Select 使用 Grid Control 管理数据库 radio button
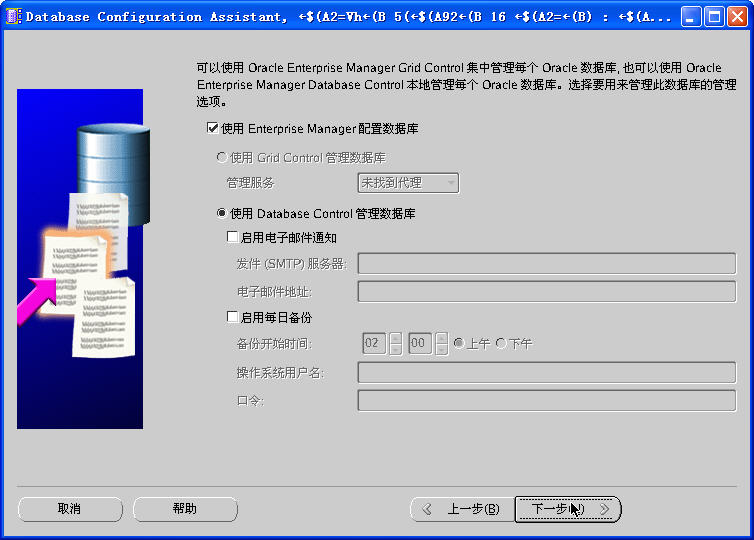Screen dimensions: 754x540 (x=221, y=157)
